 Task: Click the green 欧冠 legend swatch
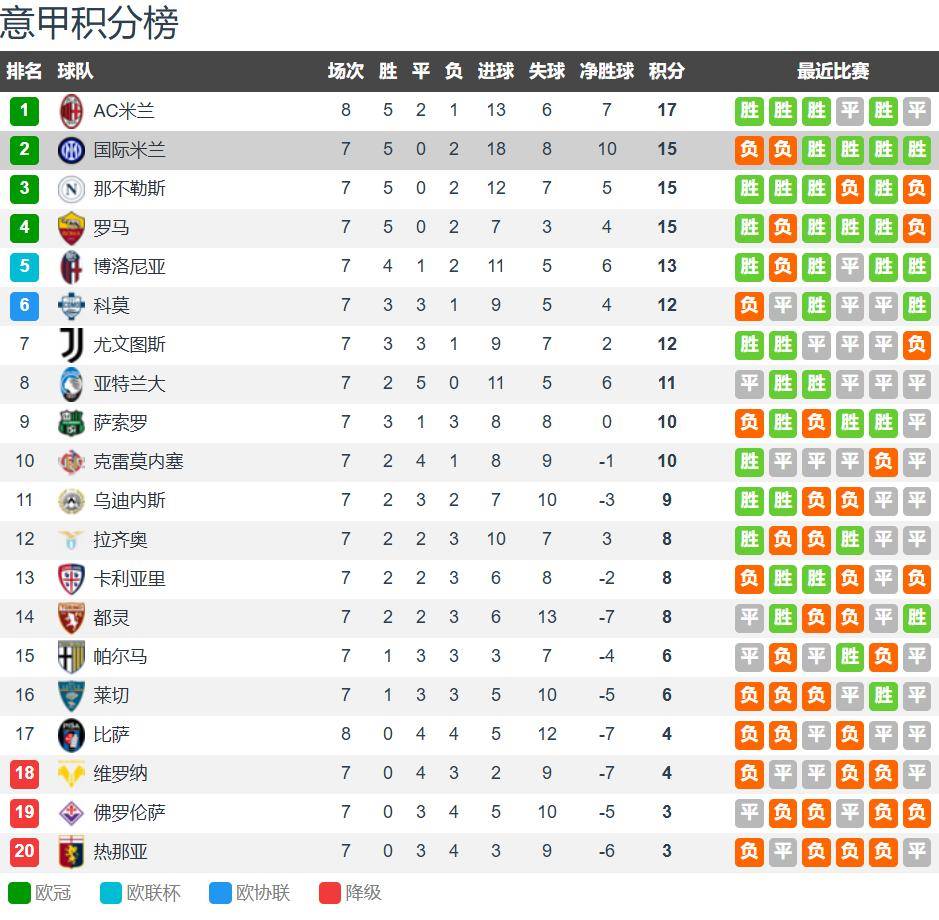point(19,892)
